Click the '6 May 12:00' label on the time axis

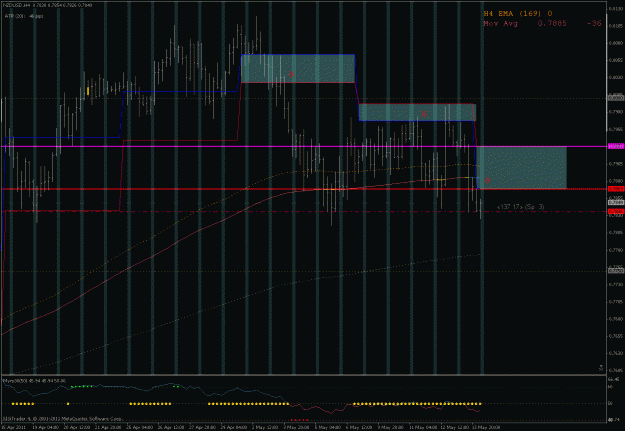pos(359,427)
